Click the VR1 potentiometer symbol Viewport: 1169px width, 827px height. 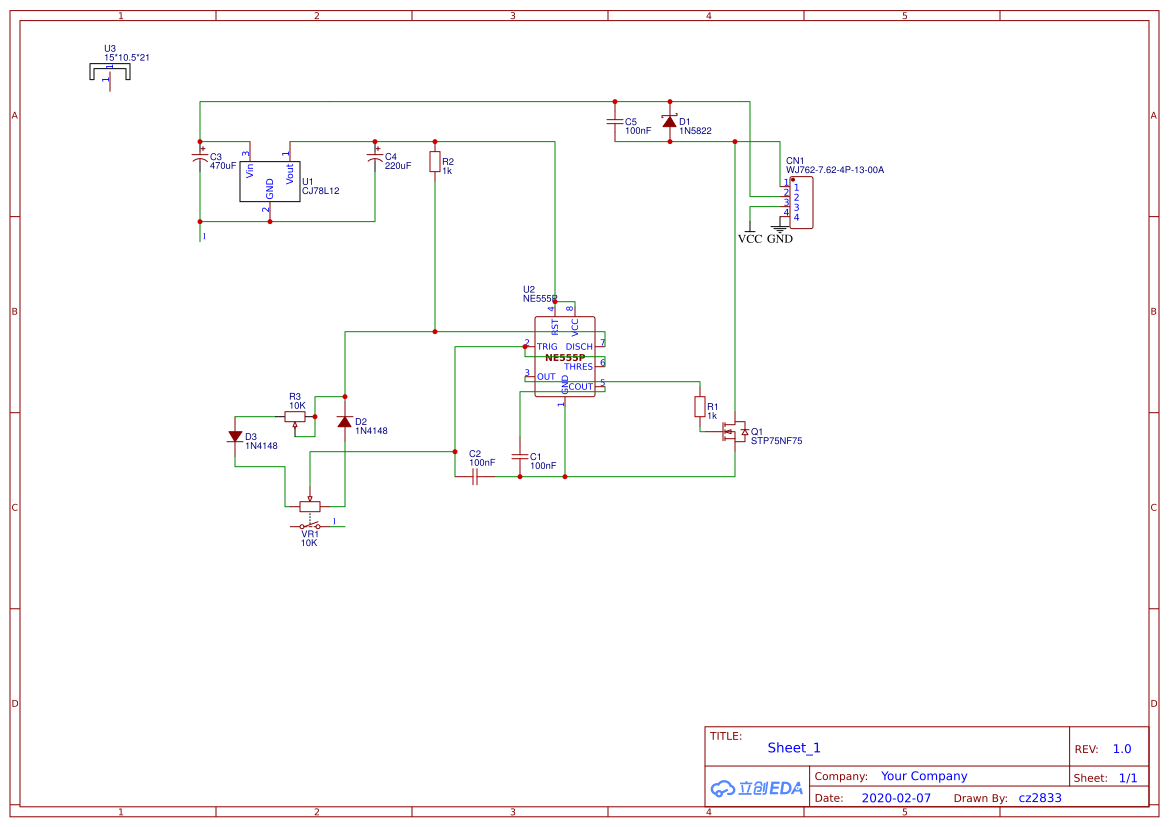310,503
